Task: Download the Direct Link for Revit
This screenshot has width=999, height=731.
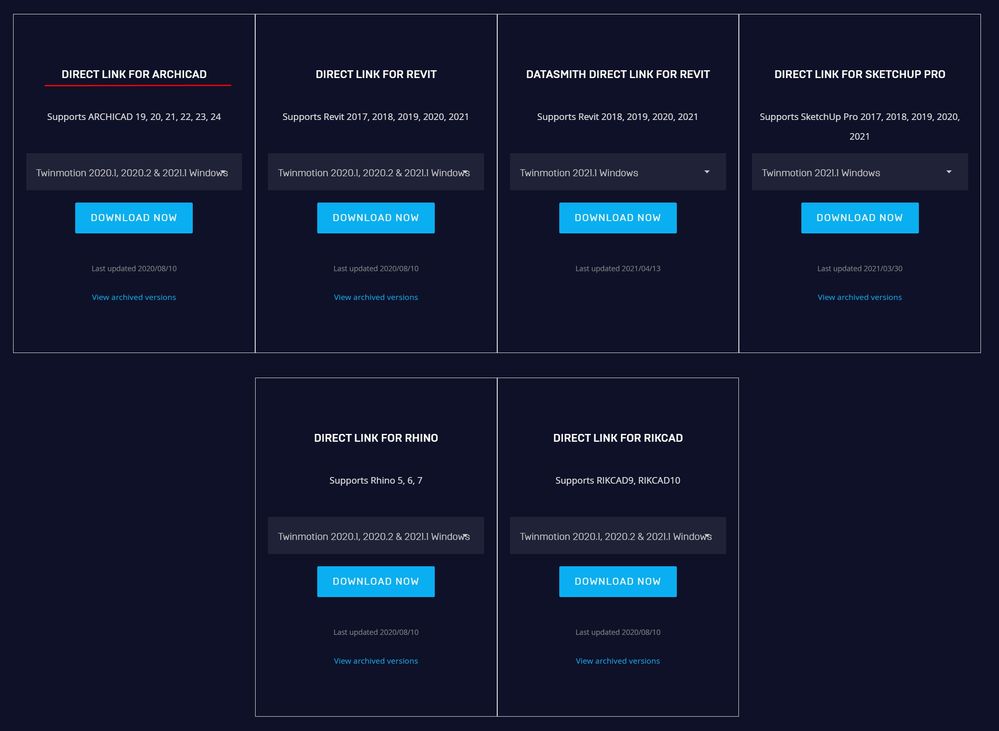Action: click(376, 218)
